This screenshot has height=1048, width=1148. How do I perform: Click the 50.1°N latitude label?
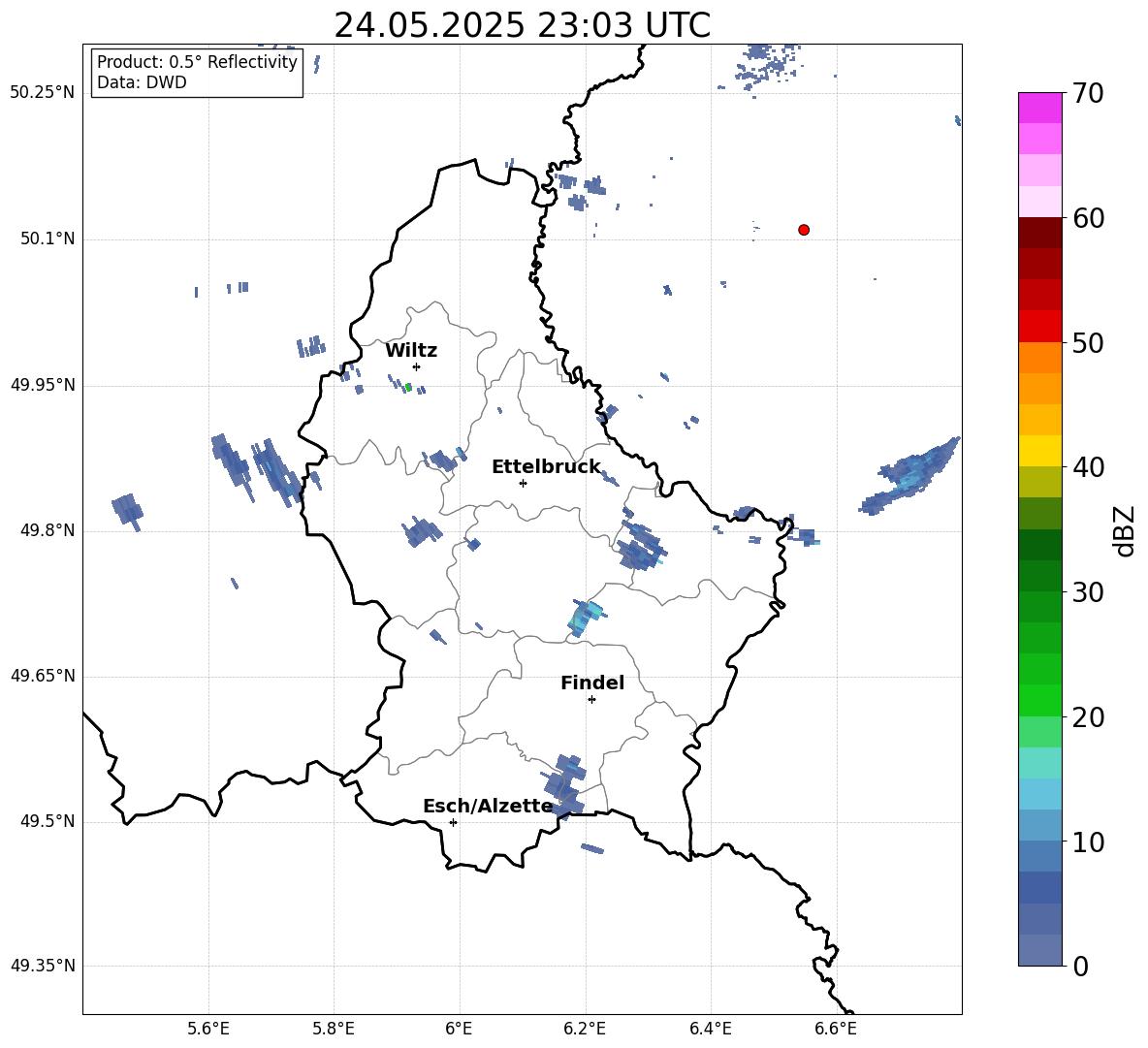(x=48, y=238)
